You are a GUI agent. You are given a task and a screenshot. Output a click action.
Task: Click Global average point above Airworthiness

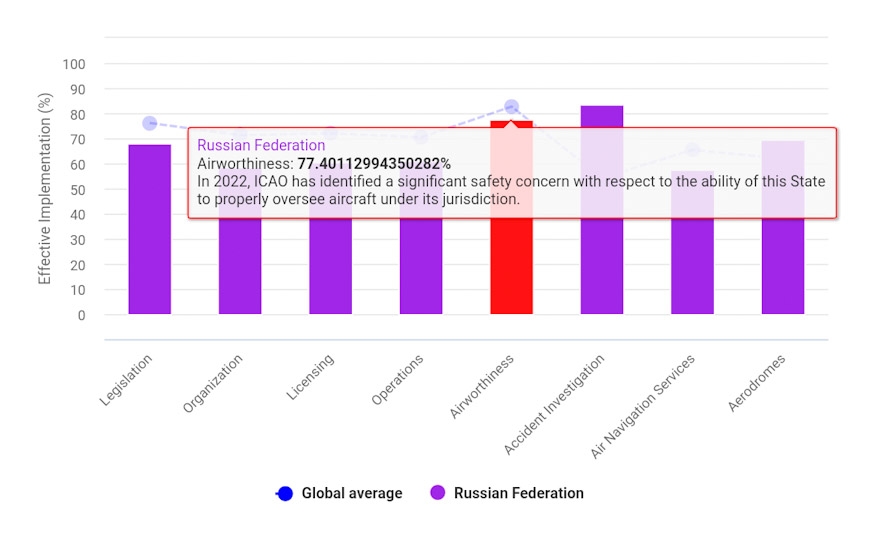[x=511, y=106]
